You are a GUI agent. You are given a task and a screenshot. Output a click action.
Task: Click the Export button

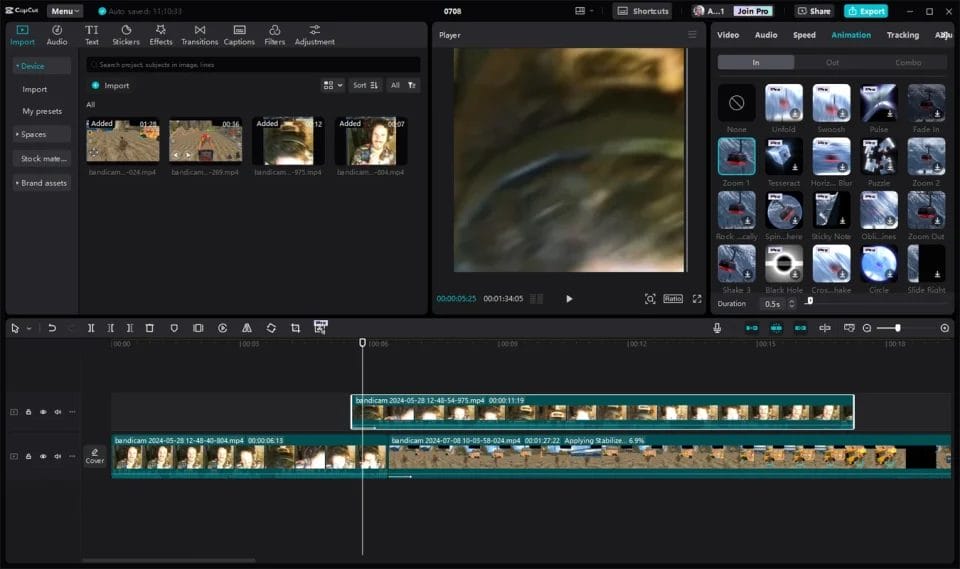865,11
